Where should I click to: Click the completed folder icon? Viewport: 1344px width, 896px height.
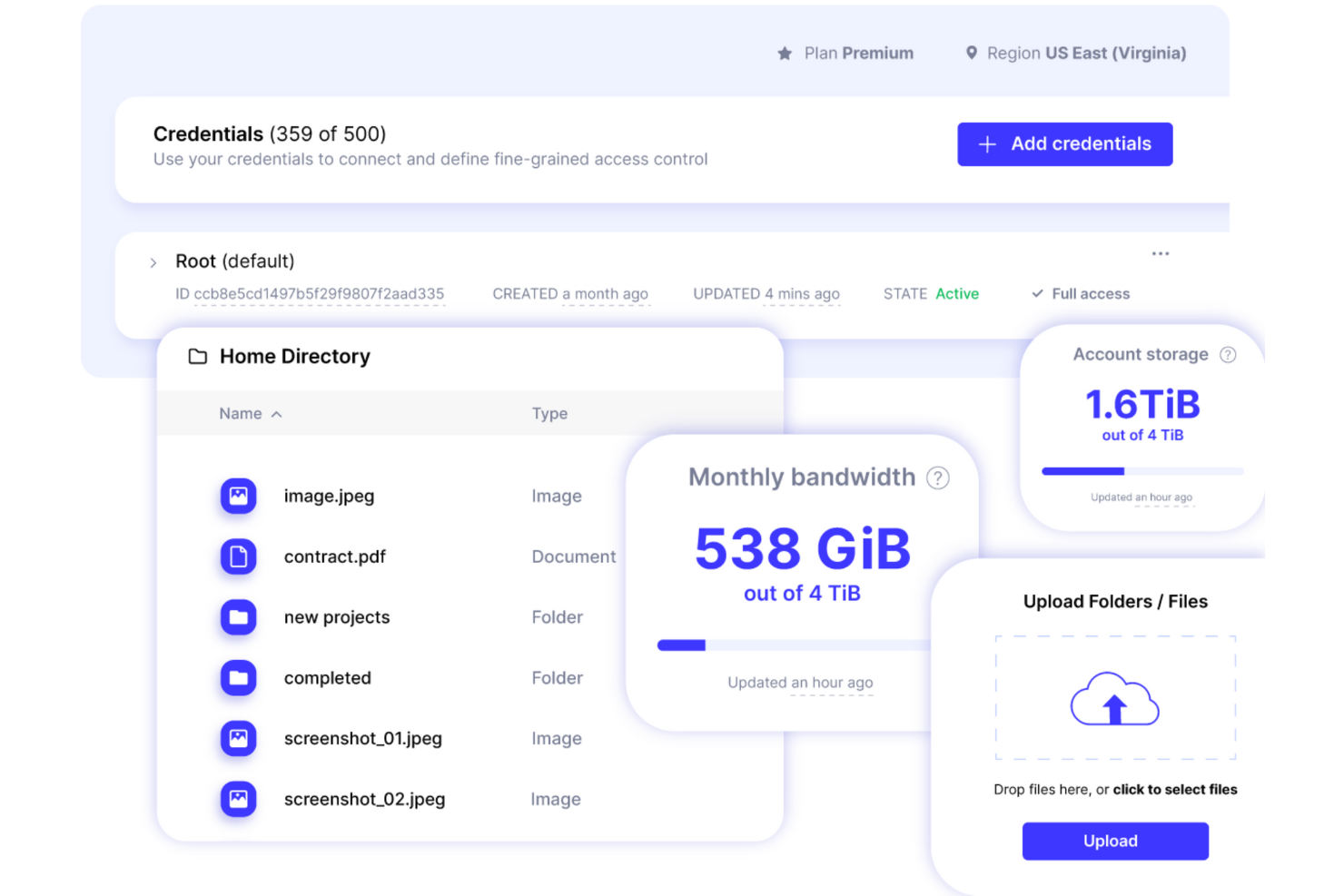(x=238, y=678)
